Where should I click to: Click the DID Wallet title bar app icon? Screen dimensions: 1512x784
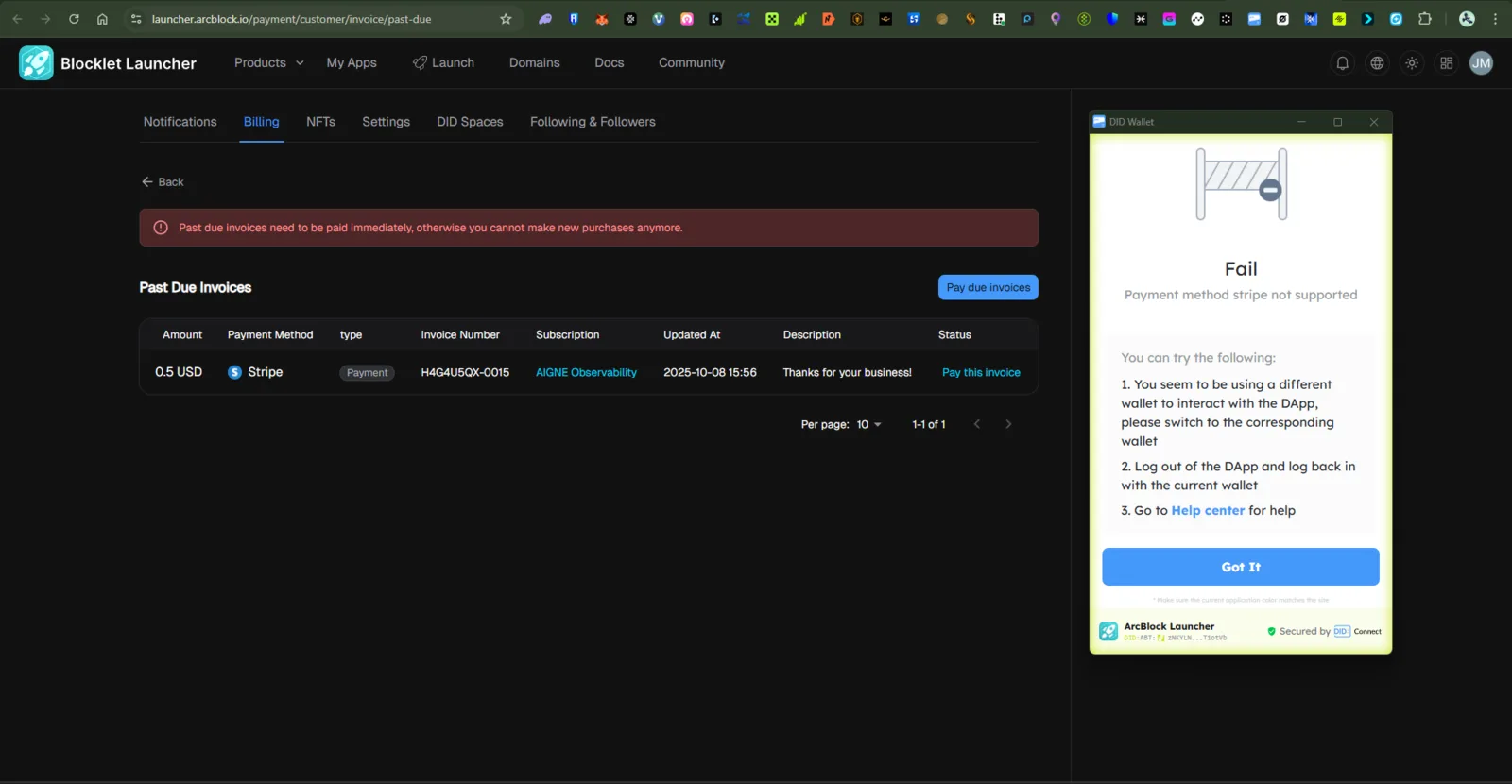(1099, 122)
